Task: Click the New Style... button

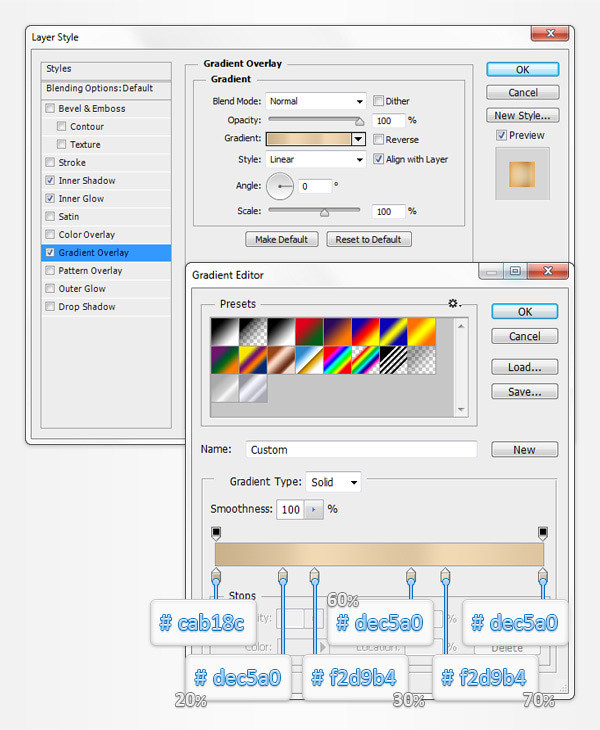Action: [524, 116]
